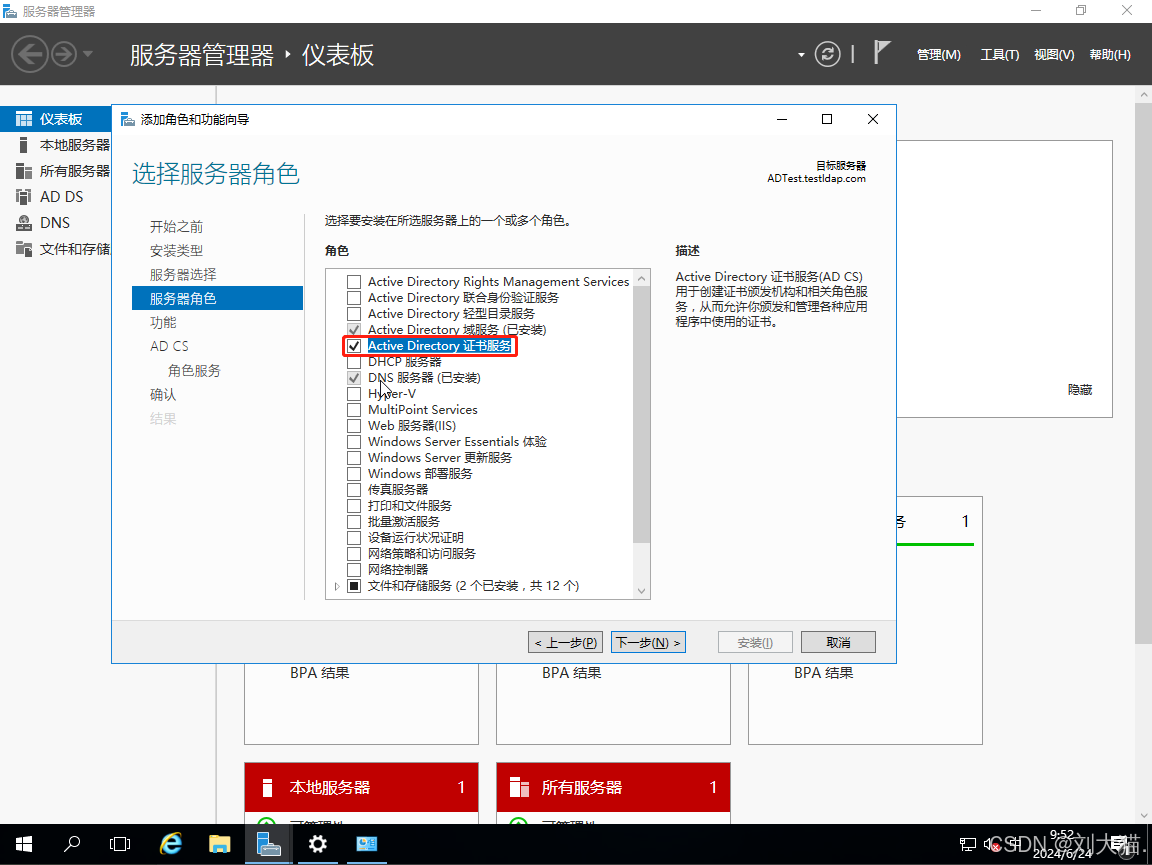The image size is (1152, 865).
Task: Check Active Directory 轻型目录服务
Action: click(x=354, y=314)
